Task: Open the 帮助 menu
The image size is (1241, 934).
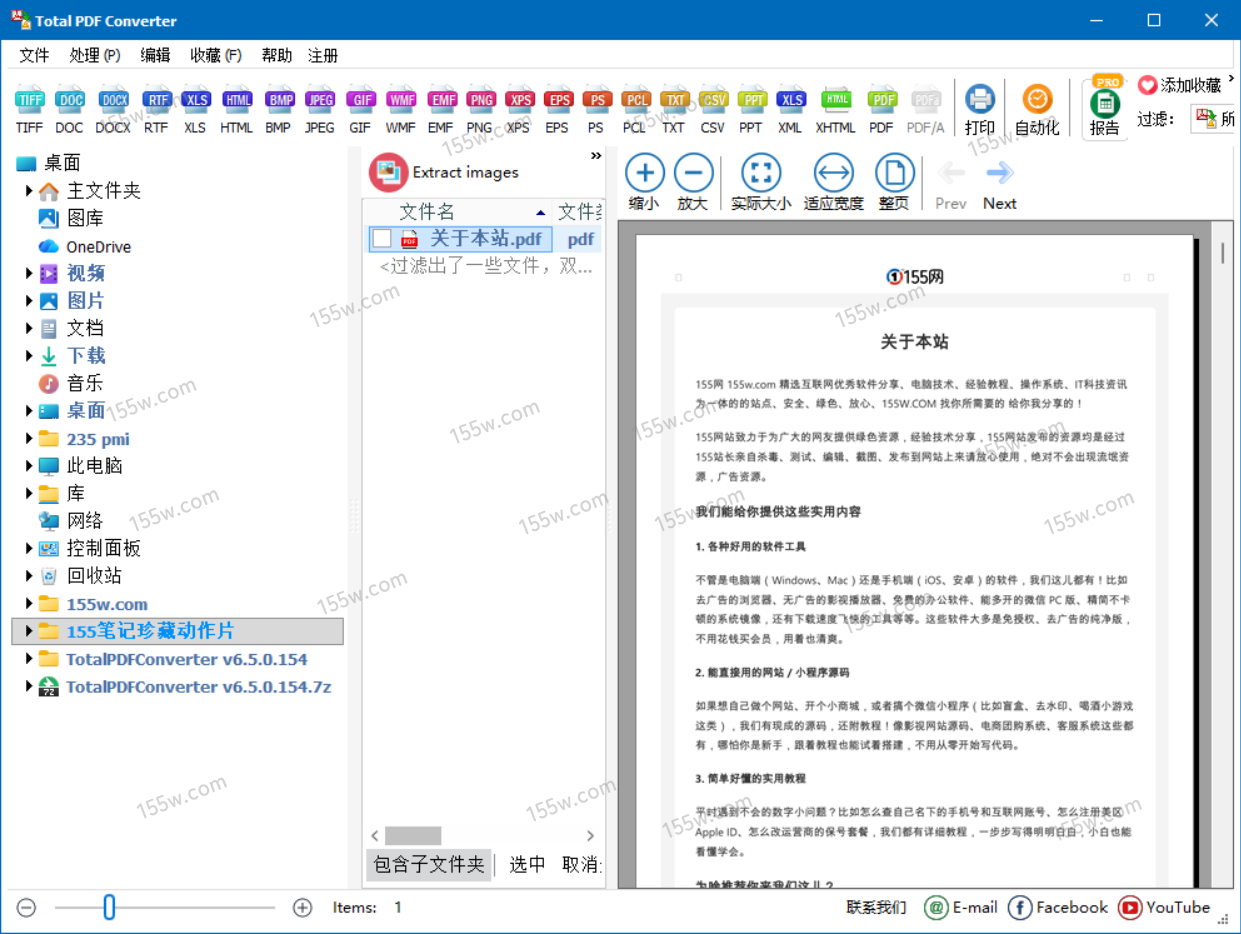Action: 277,55
